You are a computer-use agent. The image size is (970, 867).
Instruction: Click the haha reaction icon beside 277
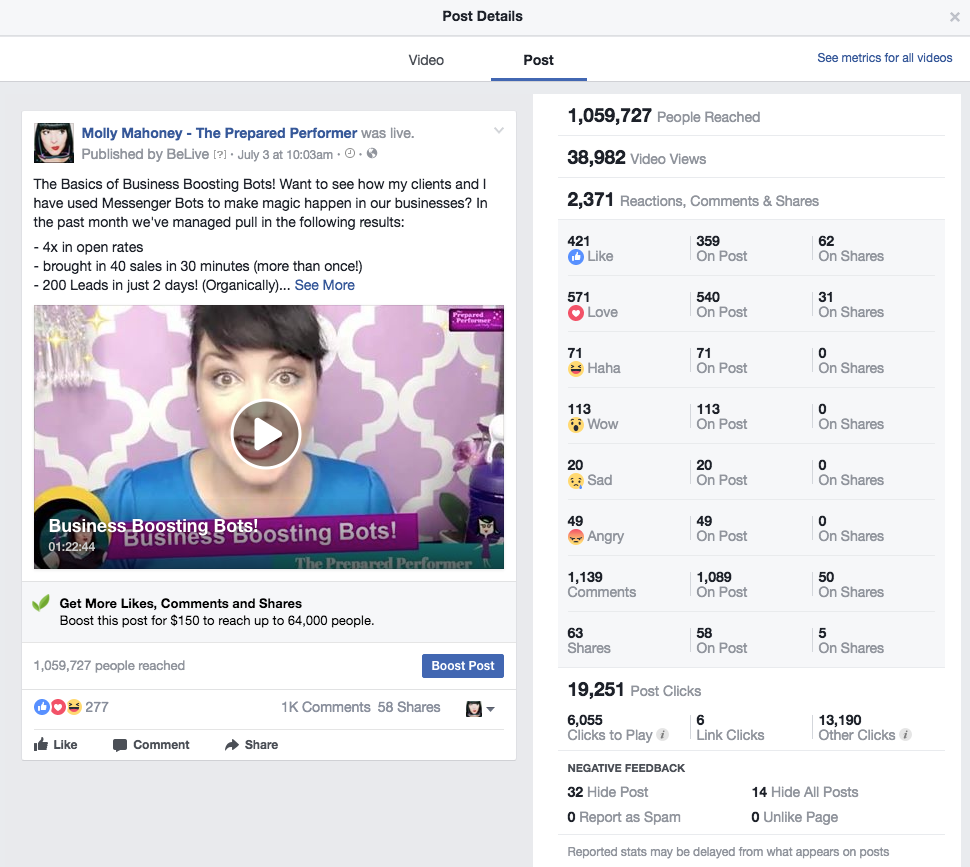tap(74, 707)
